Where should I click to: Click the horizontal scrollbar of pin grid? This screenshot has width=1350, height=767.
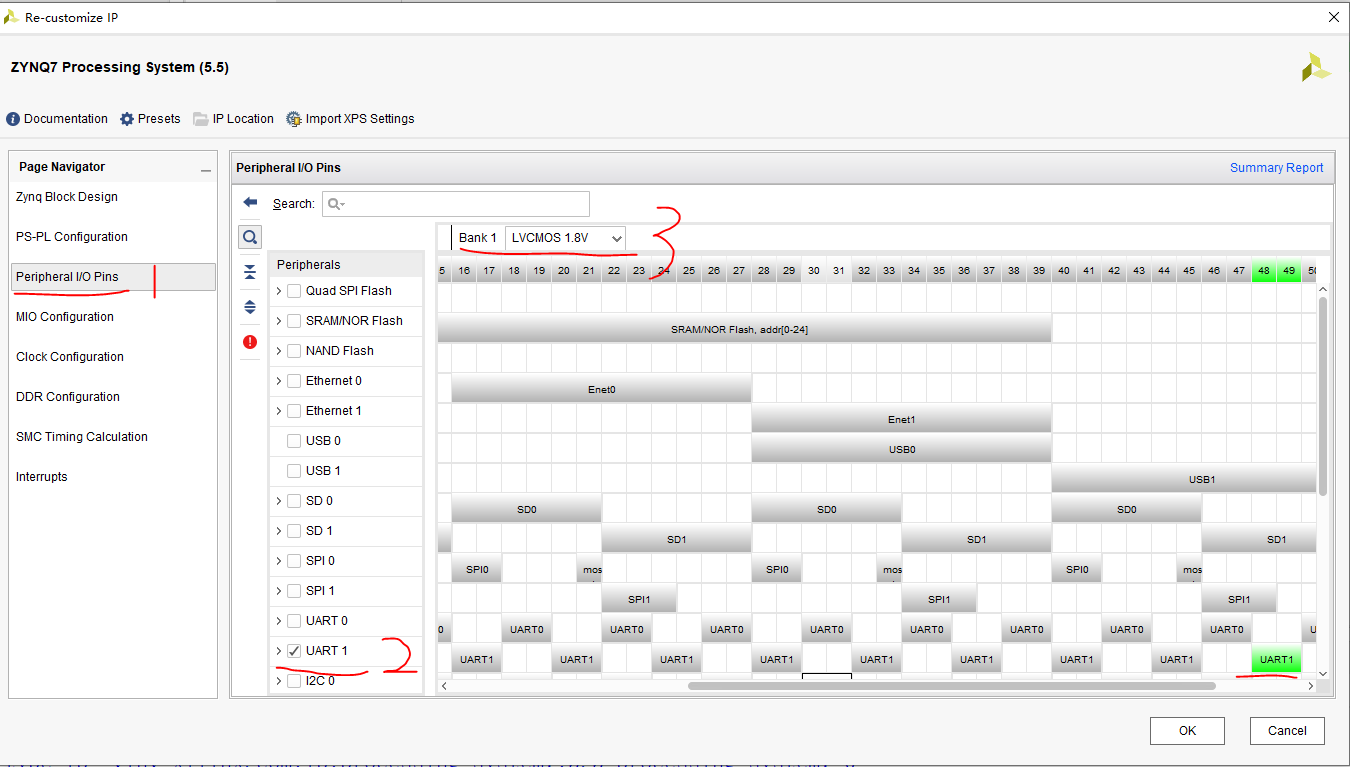point(951,686)
